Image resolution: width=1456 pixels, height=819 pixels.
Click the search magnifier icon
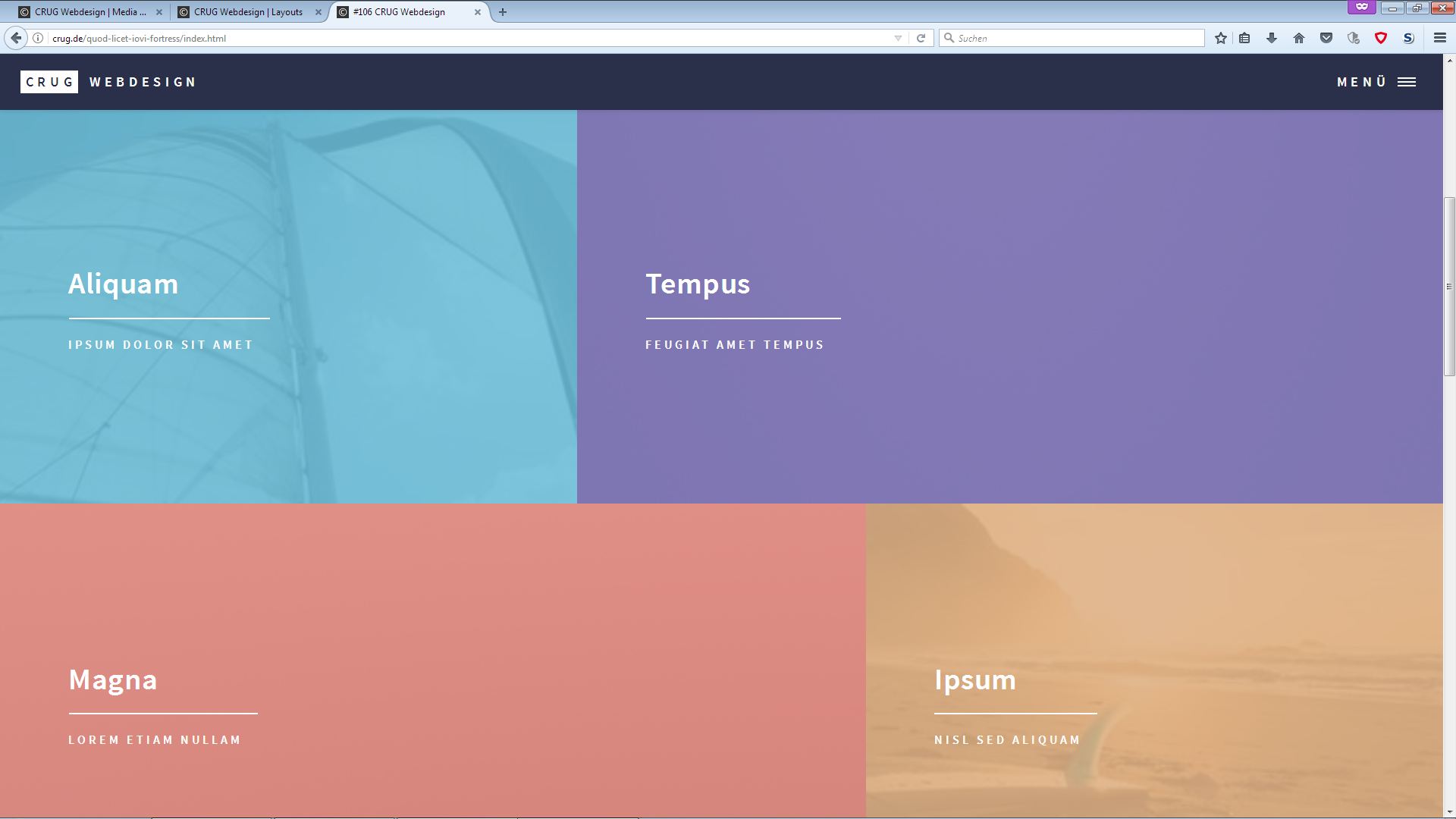pos(949,38)
